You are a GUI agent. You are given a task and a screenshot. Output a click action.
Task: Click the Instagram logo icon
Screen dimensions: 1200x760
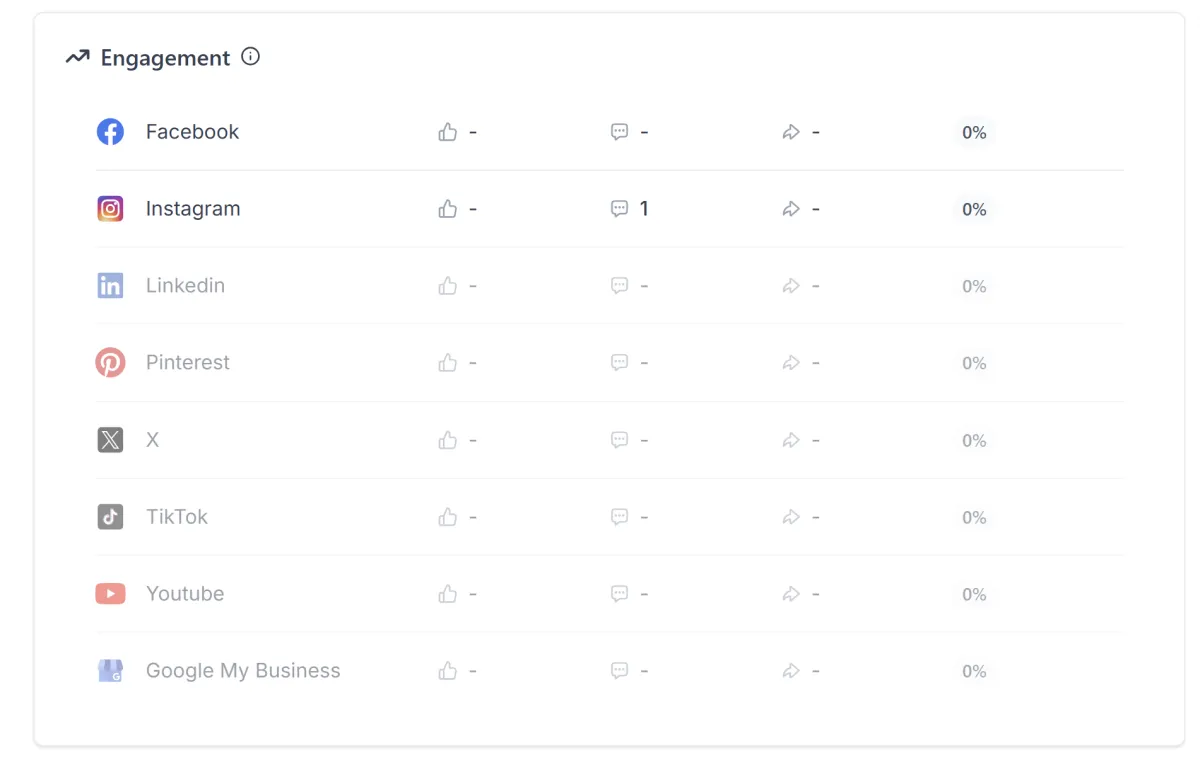coord(110,209)
